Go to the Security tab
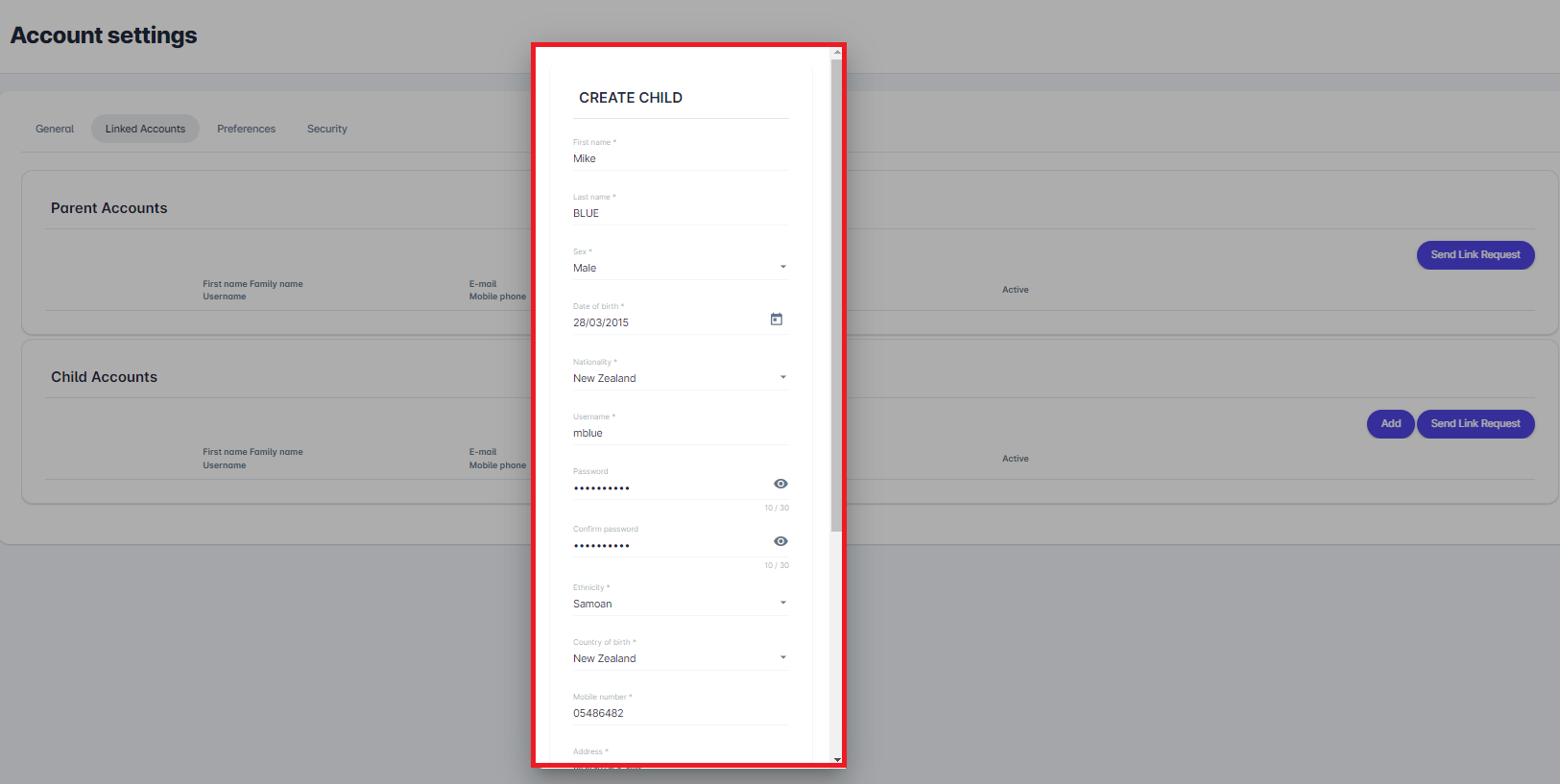Screen dimensions: 1560x784 [x=327, y=129]
